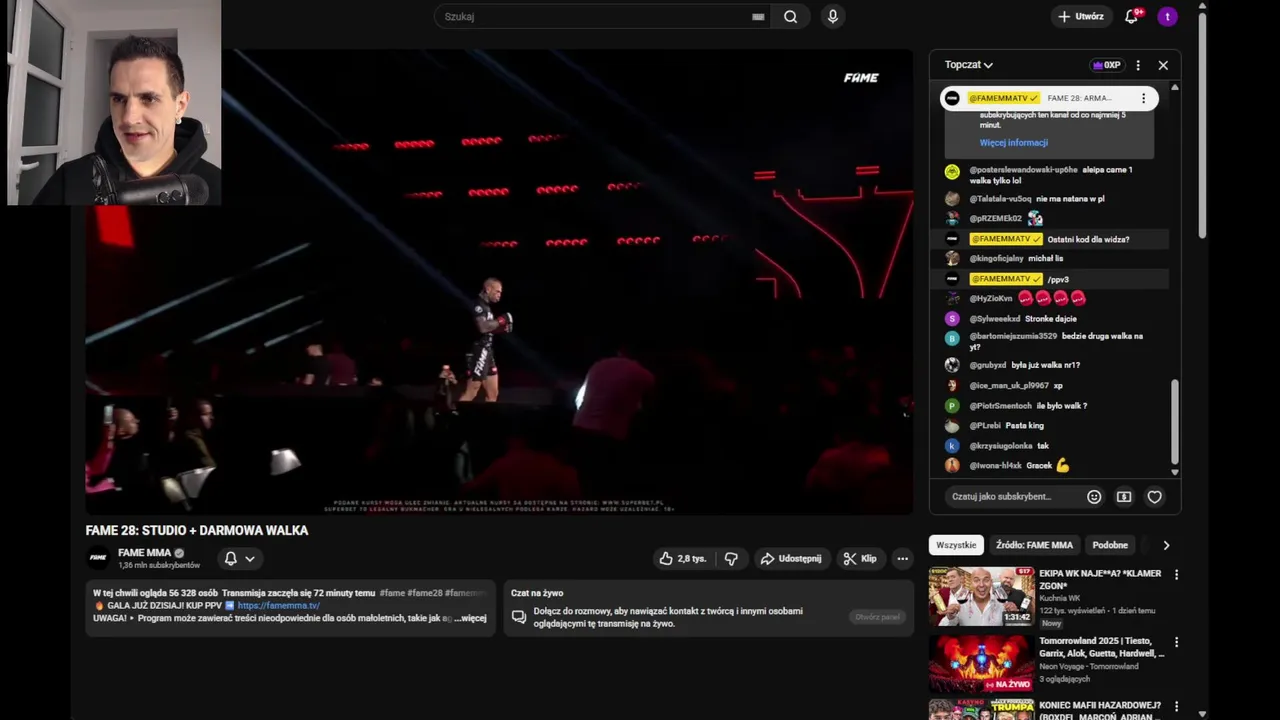This screenshot has height=720, width=1280.
Task: Click the page vertical scrollbar
Action: [1202, 125]
